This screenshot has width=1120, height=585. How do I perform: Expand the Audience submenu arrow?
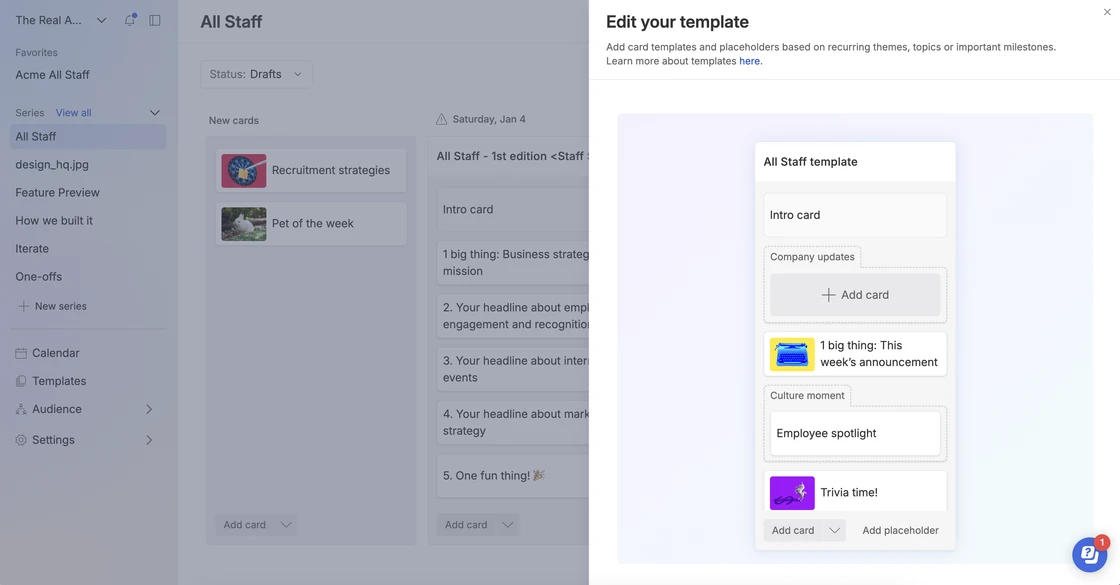(149, 409)
